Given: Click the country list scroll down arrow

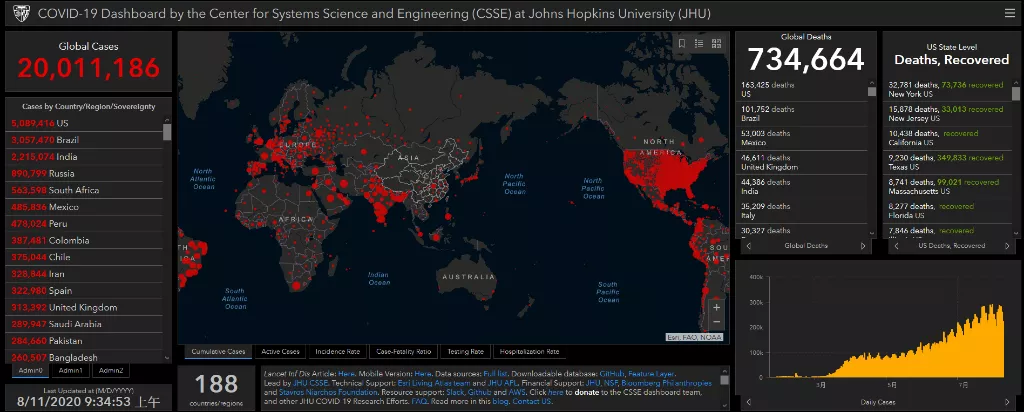Looking at the screenshot, I should pos(167,358).
